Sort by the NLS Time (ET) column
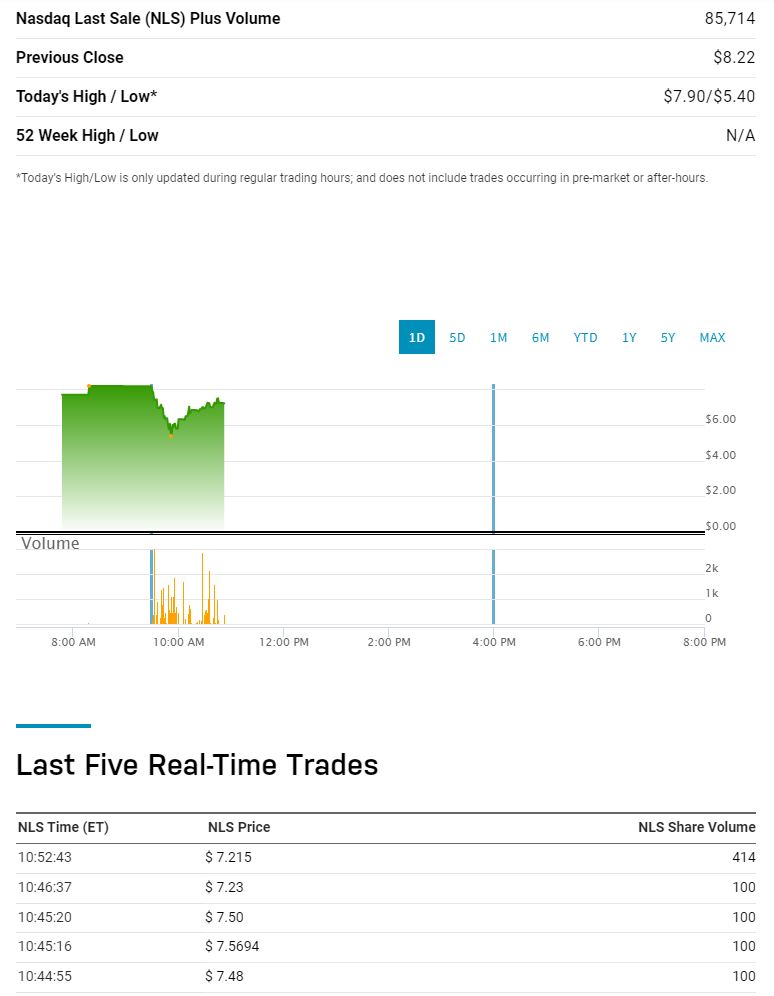 [61, 827]
